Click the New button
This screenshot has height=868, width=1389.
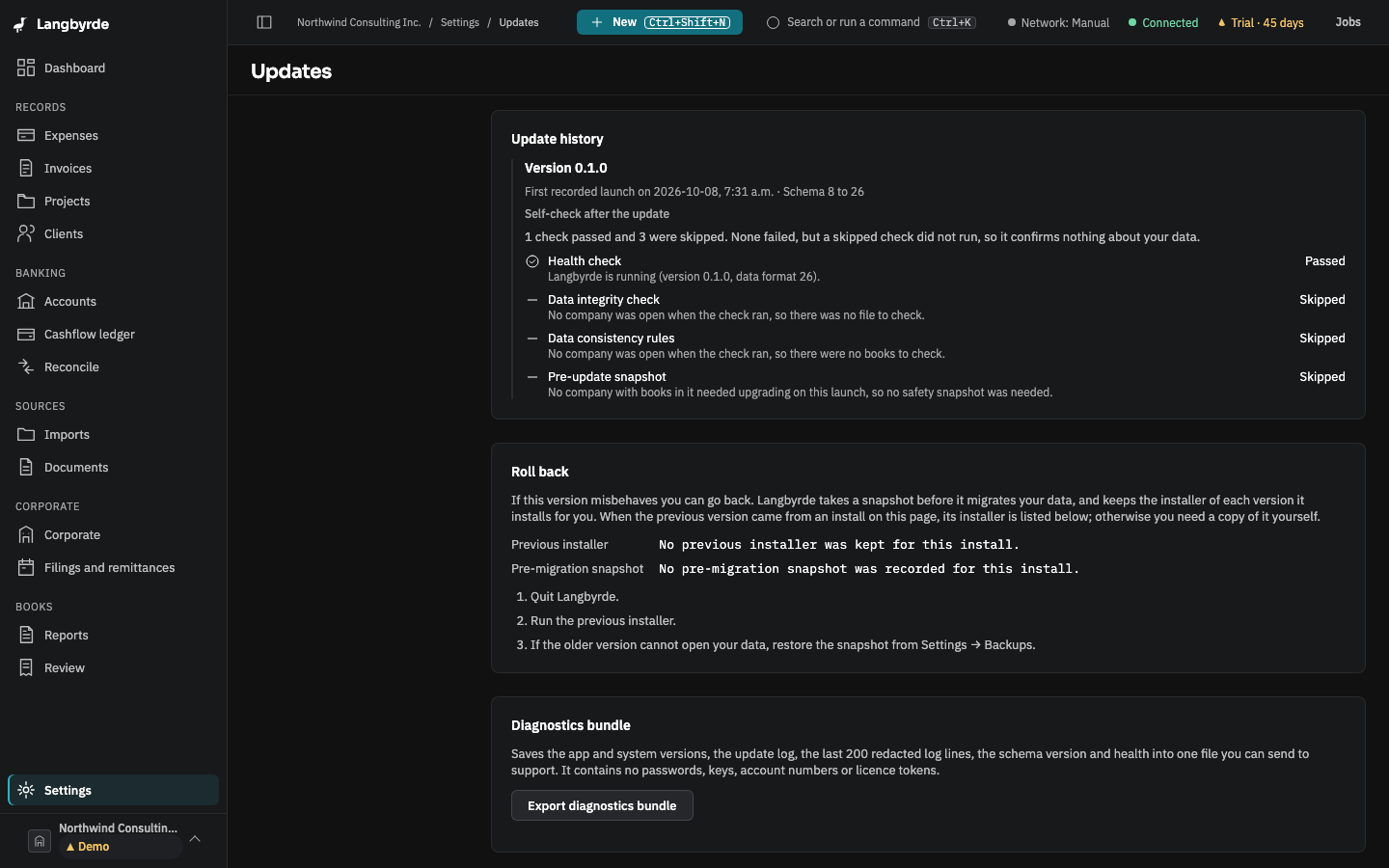[660, 22]
